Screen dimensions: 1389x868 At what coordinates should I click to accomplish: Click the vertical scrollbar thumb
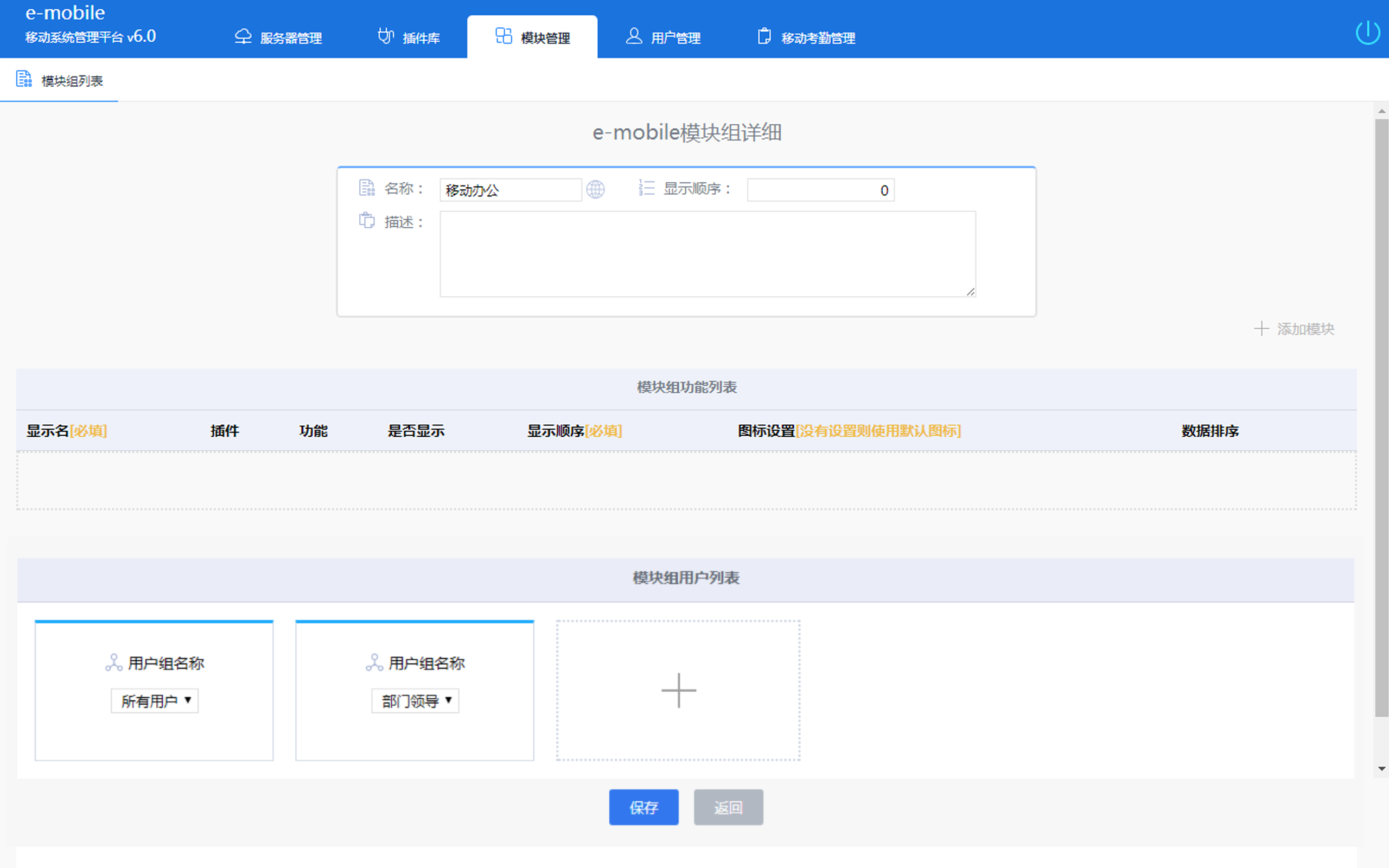point(1381,418)
